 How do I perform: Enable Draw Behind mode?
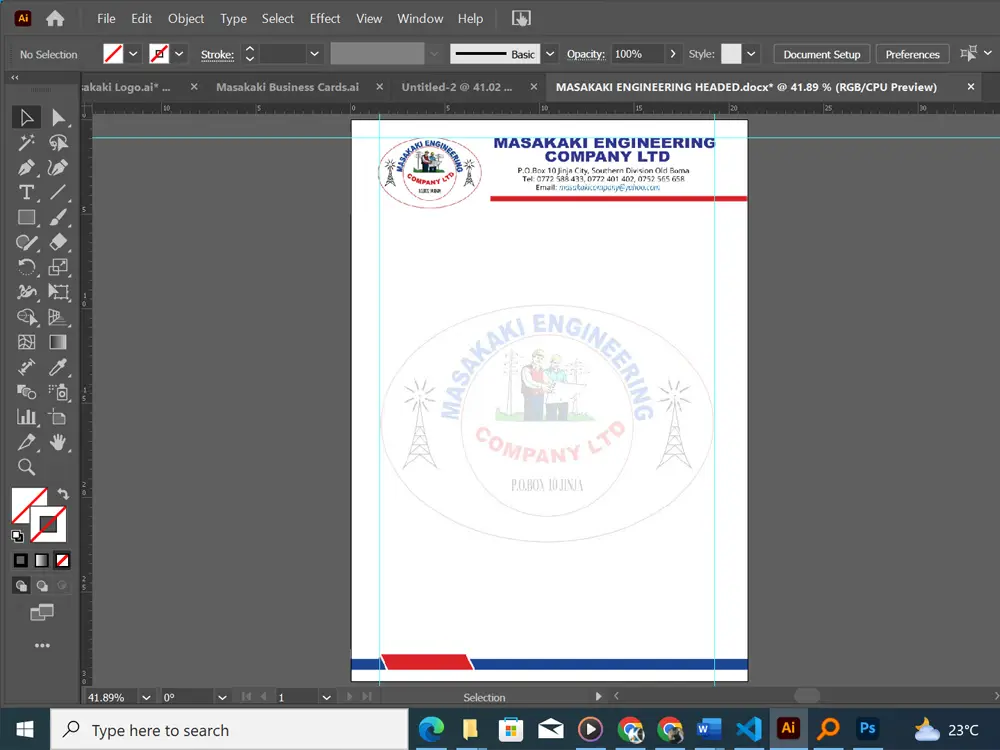(x=42, y=585)
